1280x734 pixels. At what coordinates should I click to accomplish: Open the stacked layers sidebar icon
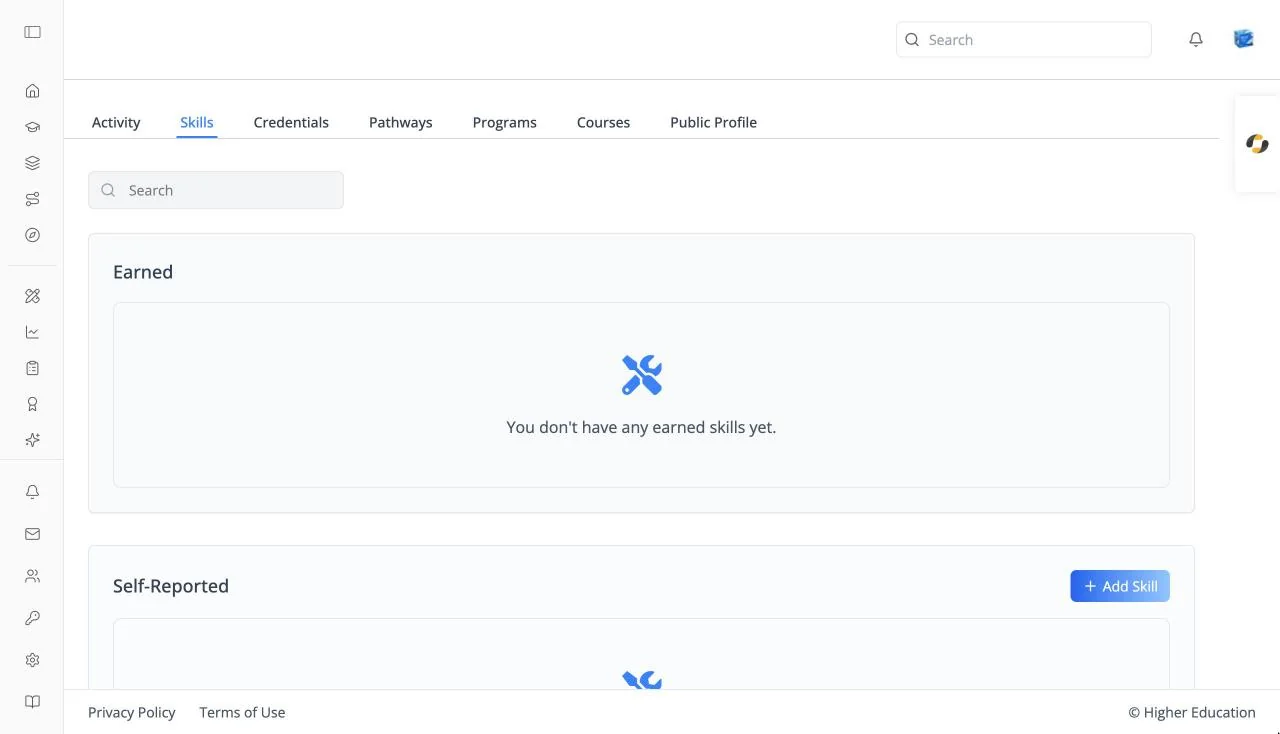point(33,163)
